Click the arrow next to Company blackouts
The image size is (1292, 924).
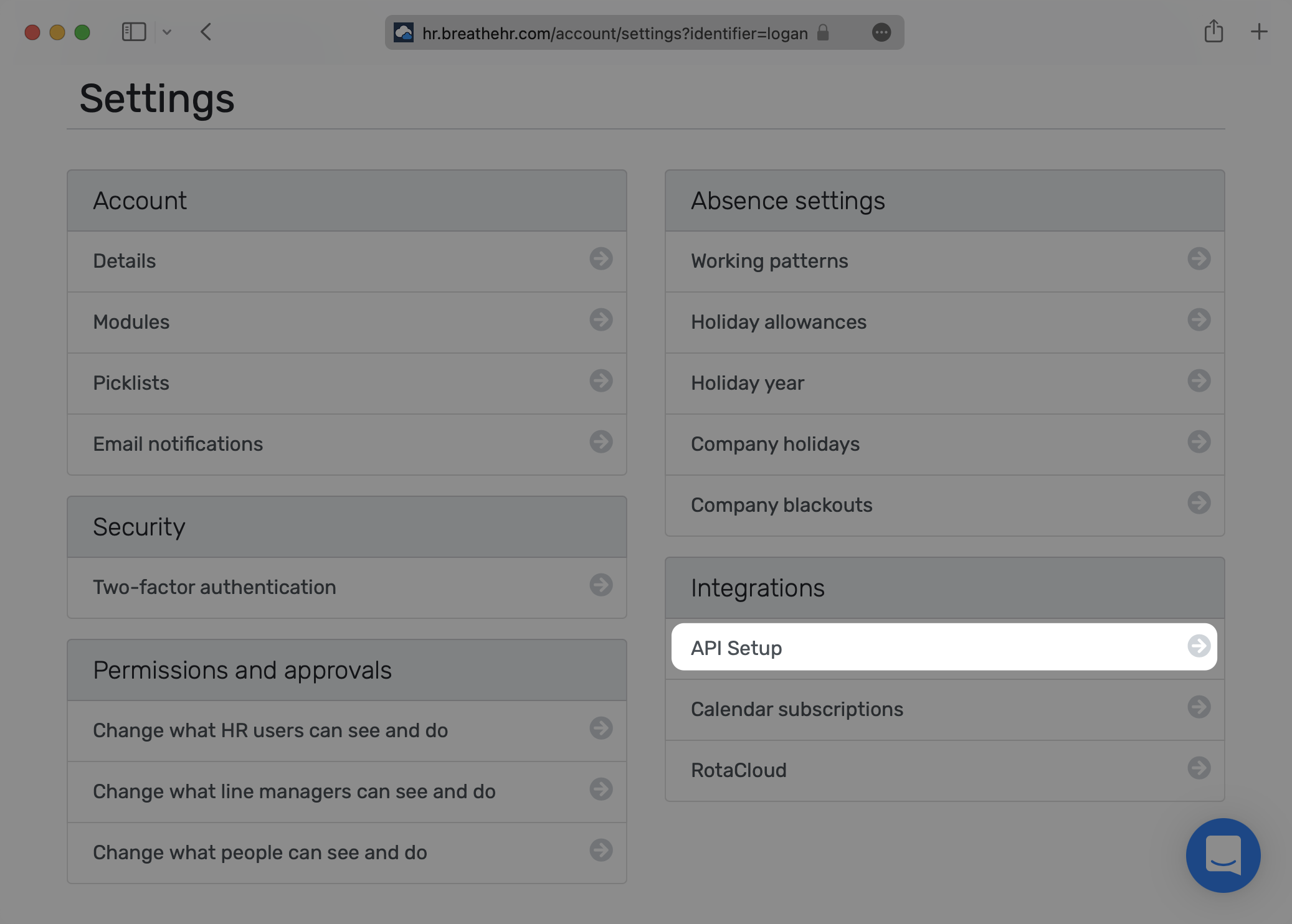1199,503
